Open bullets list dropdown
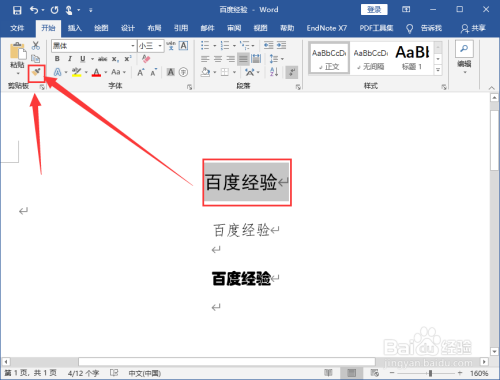This screenshot has width=500, height=380. coord(215,46)
